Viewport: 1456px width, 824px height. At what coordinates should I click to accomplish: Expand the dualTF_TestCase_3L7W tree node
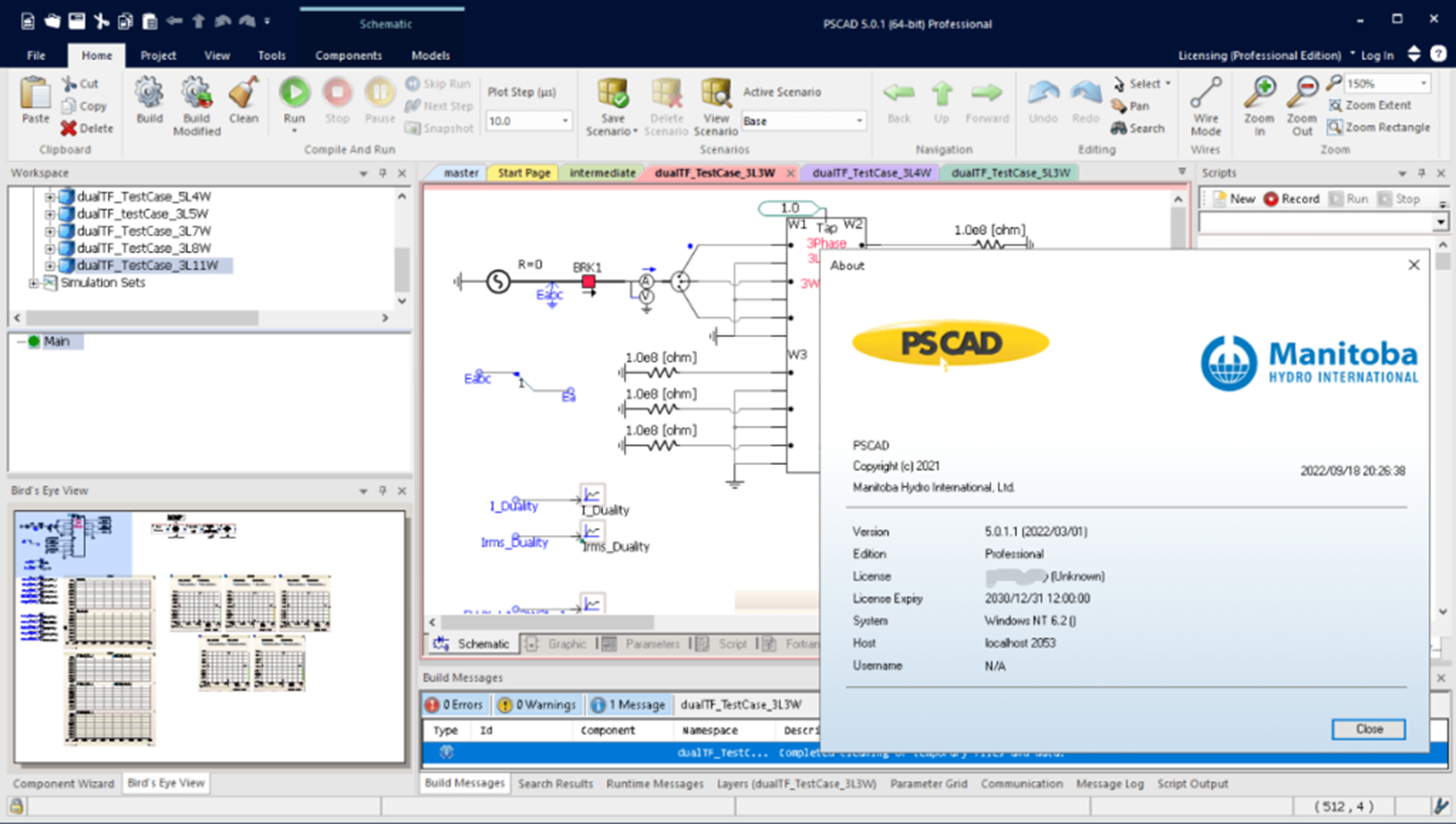click(x=49, y=231)
